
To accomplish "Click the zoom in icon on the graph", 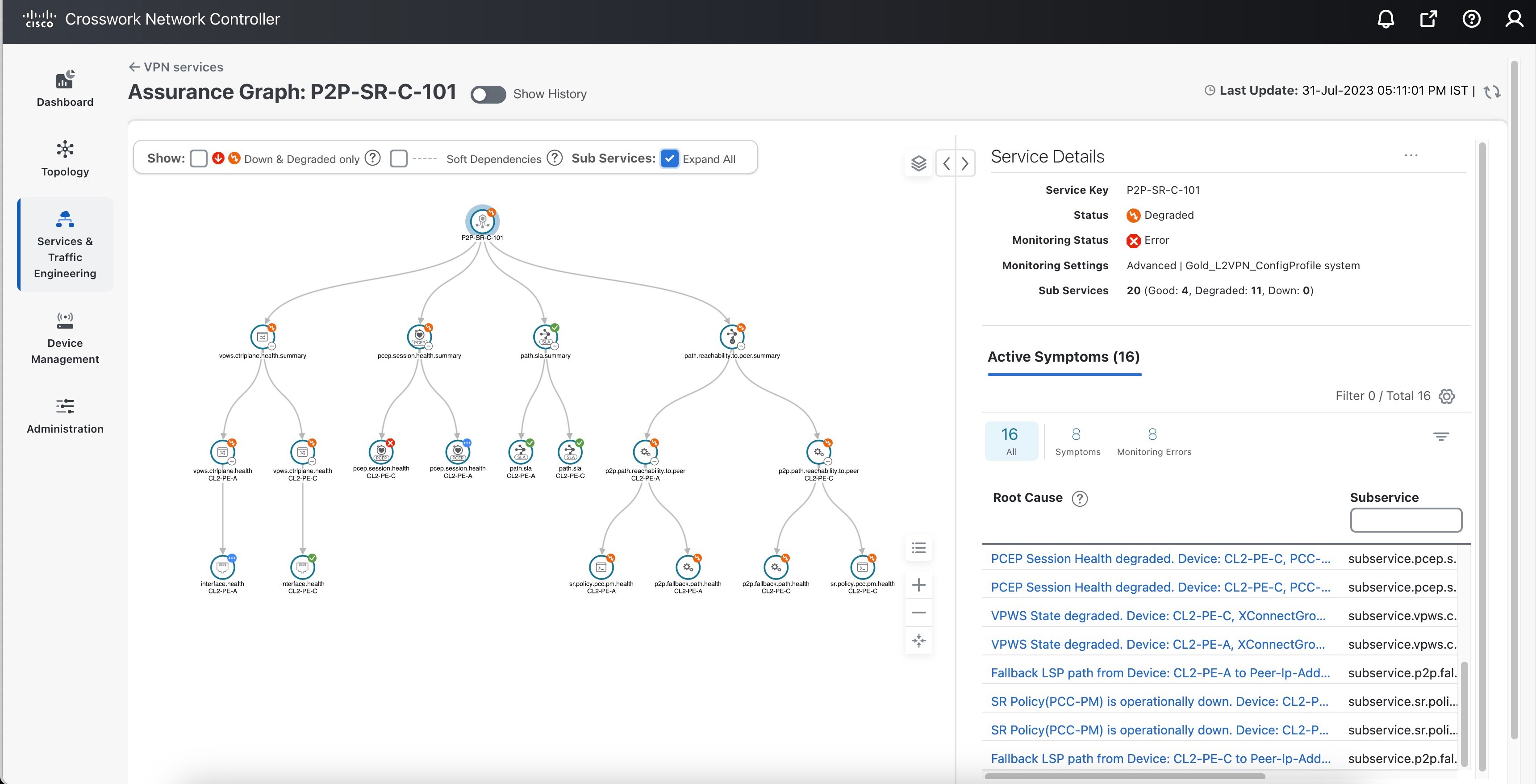I will tap(918, 585).
